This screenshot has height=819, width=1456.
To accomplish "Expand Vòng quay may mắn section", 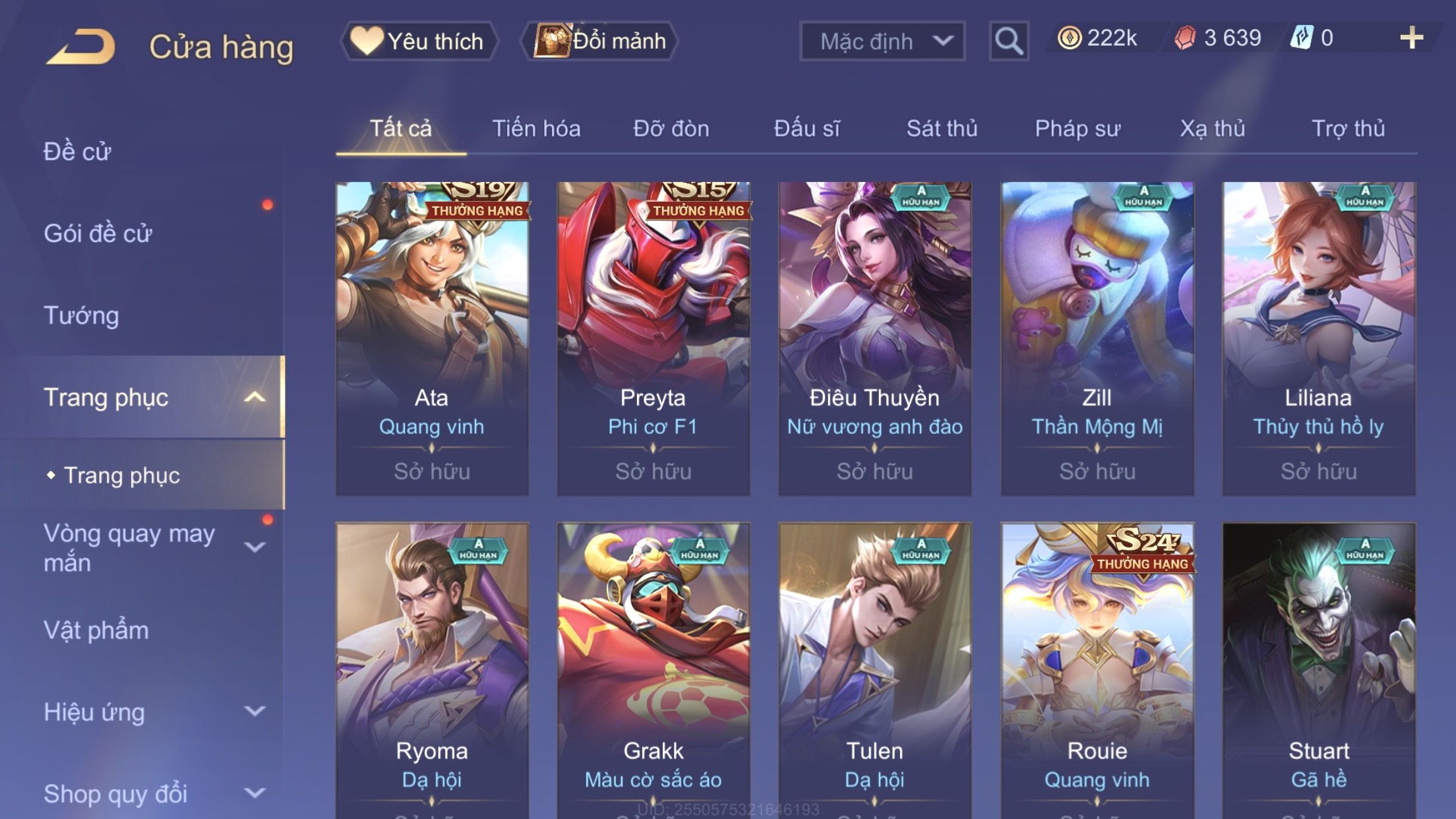I will click(255, 547).
